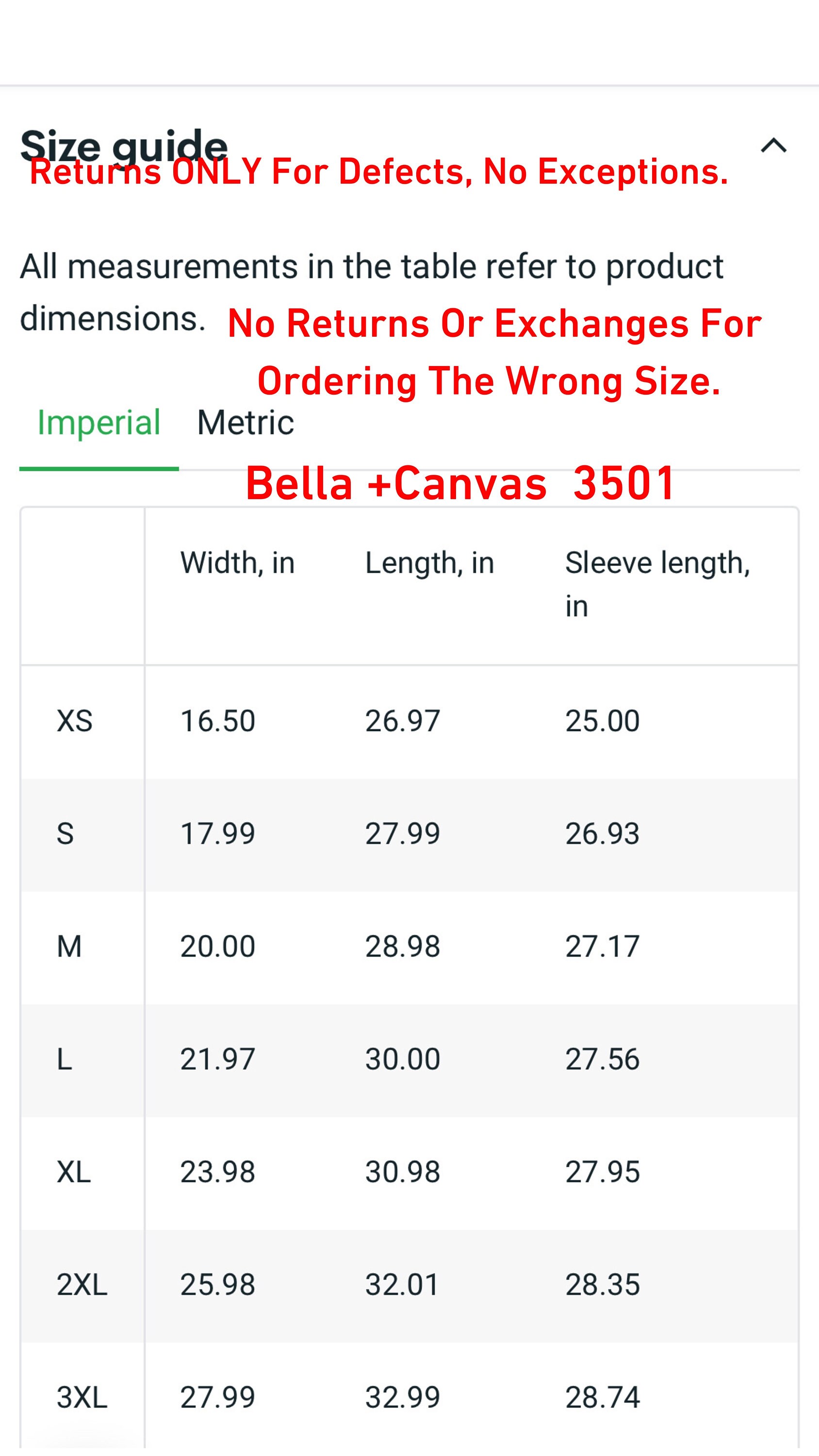Click XL sleeve length 27.95
The width and height of the screenshot is (819, 1456).
click(603, 1172)
